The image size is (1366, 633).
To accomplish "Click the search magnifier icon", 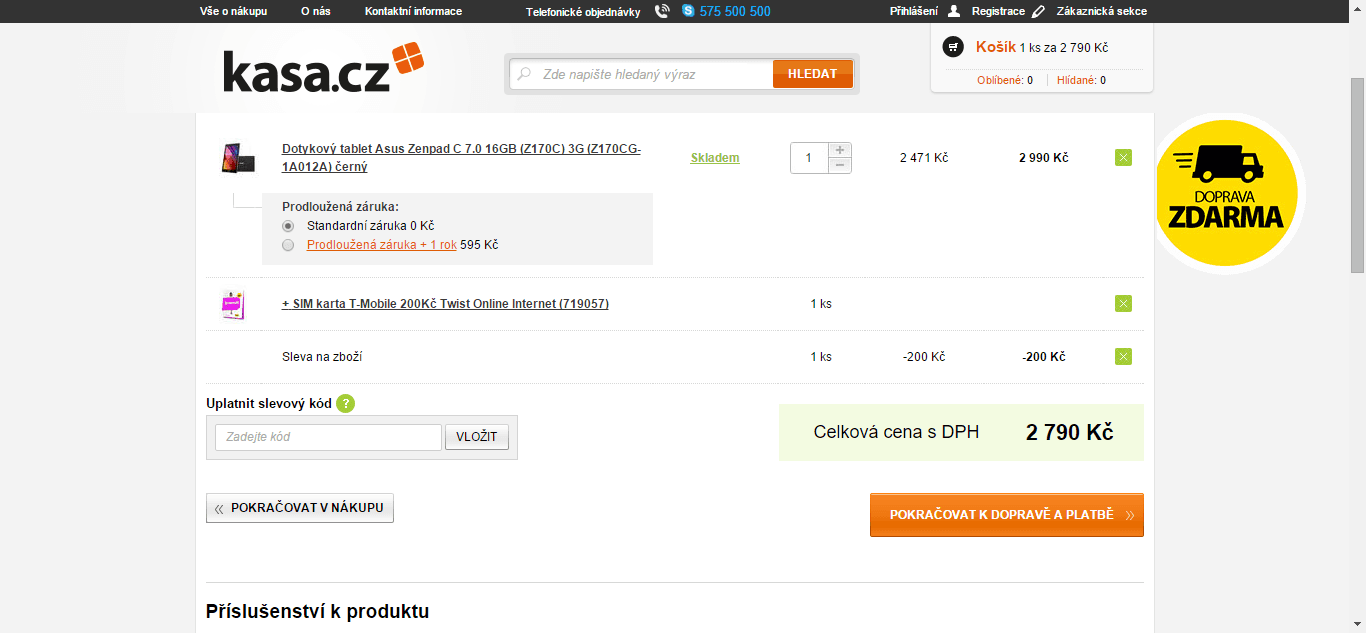I will click(524, 74).
